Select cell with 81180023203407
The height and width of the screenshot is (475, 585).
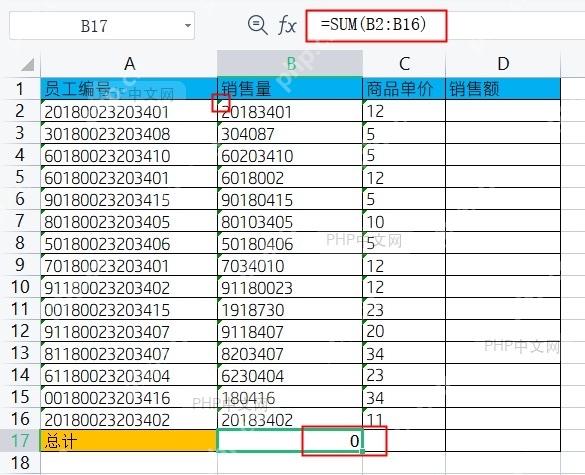click(x=129, y=353)
